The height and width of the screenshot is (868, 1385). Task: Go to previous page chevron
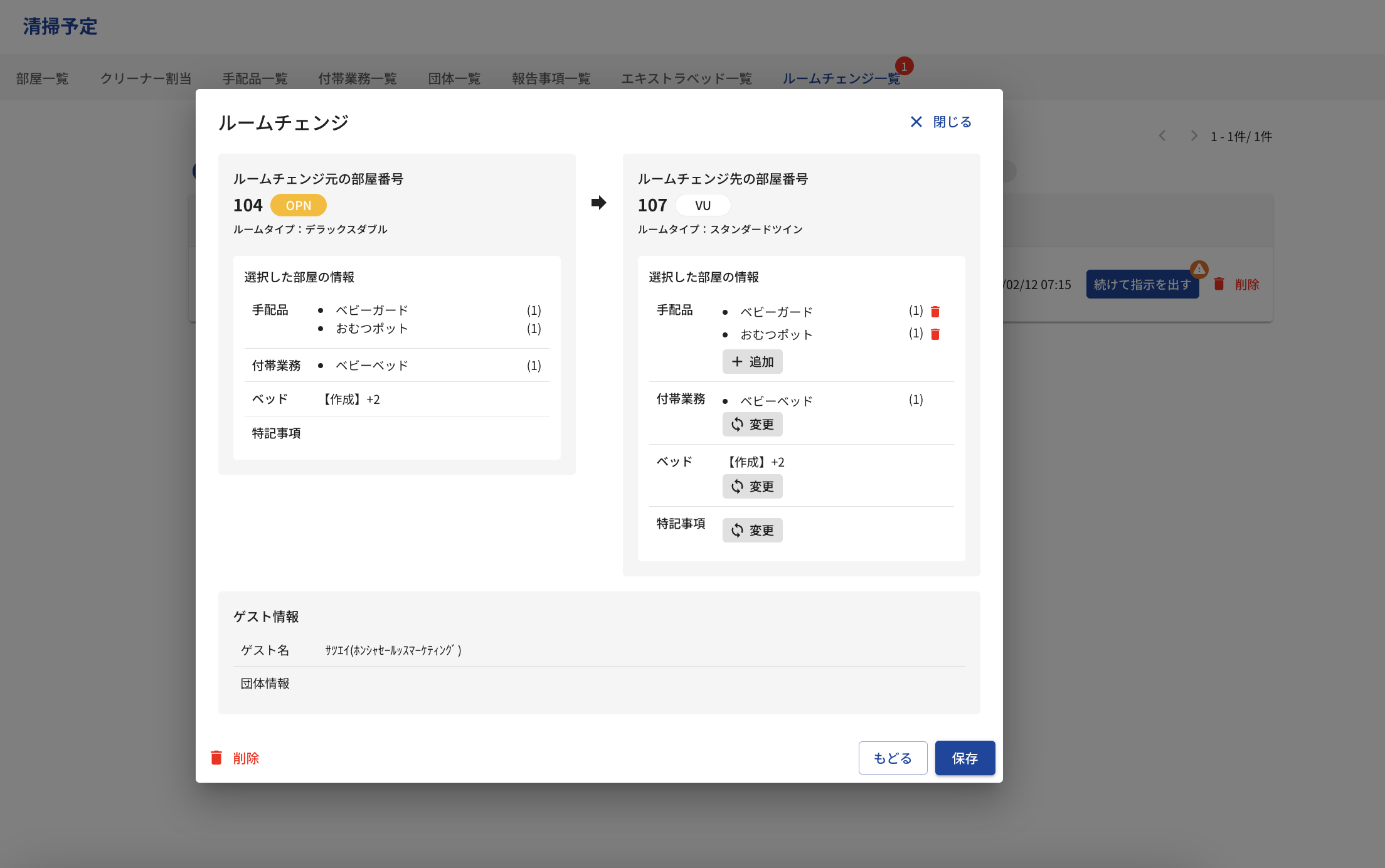click(x=1162, y=136)
